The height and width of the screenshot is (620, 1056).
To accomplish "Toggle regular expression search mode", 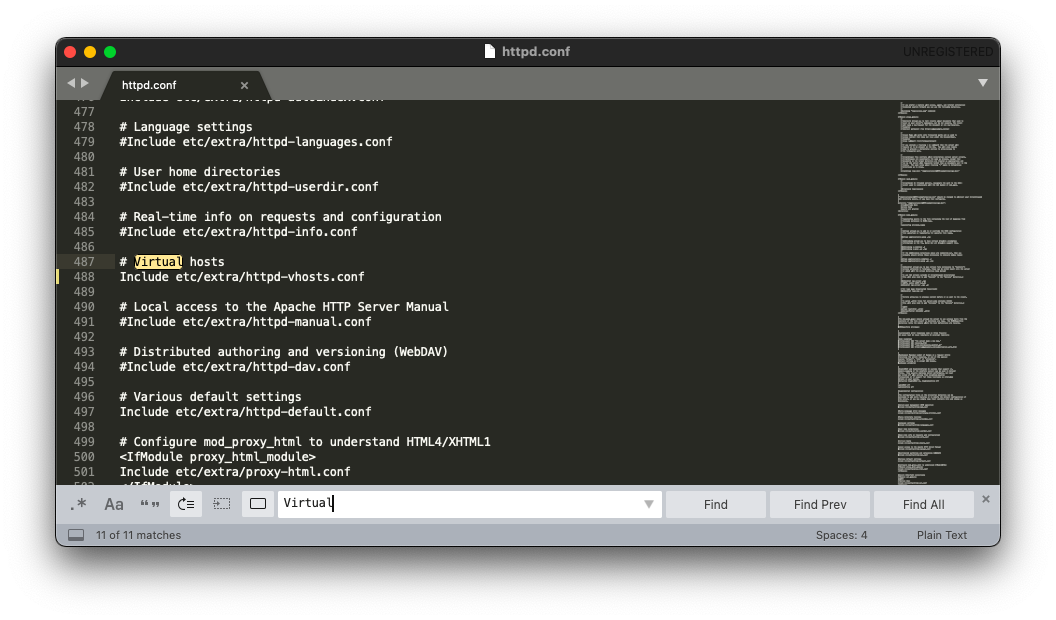I will (78, 504).
